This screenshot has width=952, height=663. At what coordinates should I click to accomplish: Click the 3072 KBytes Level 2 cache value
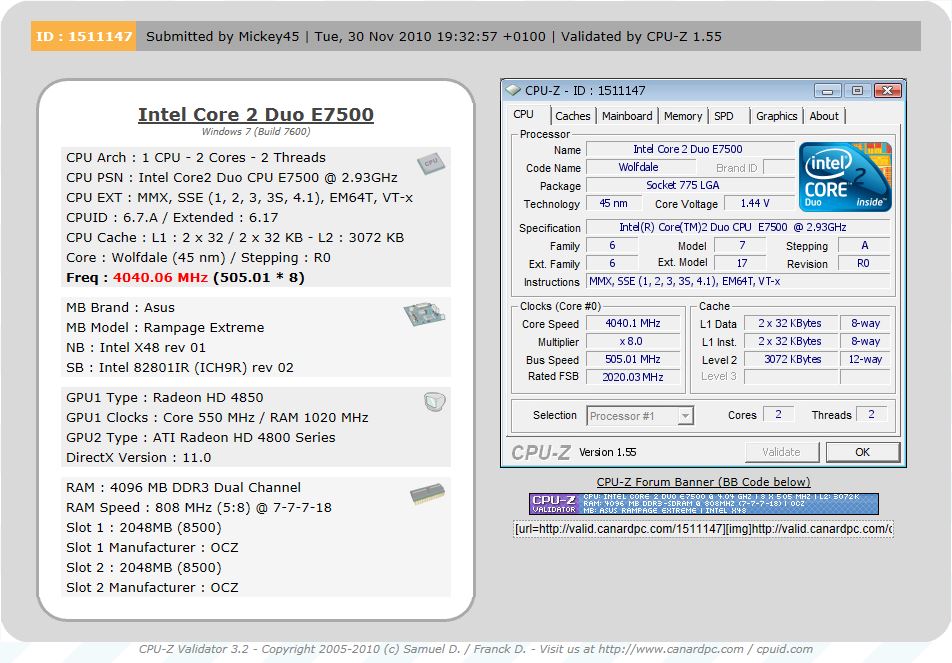791,359
